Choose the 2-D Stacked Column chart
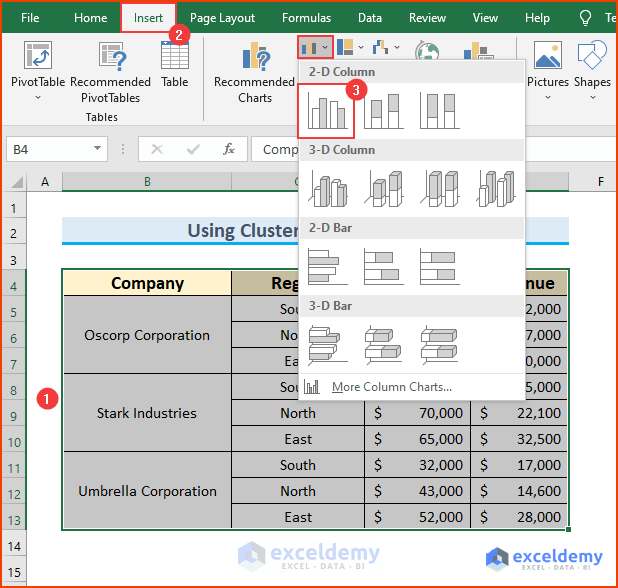Image resolution: width=618 pixels, height=588 pixels. [383, 111]
